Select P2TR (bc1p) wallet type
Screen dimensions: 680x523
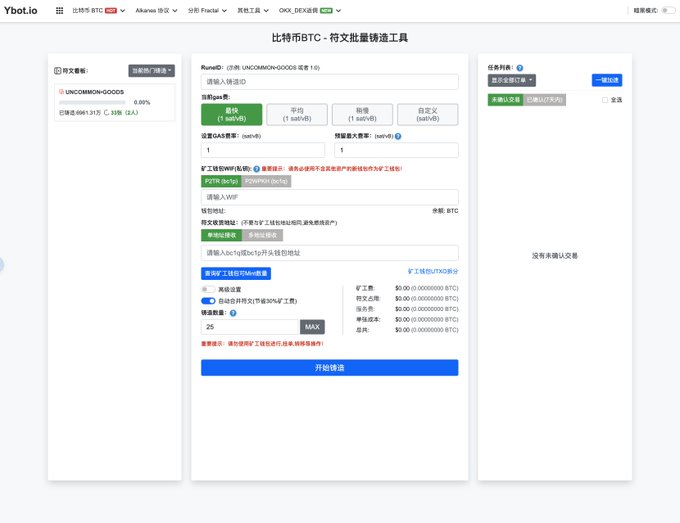pos(221,181)
